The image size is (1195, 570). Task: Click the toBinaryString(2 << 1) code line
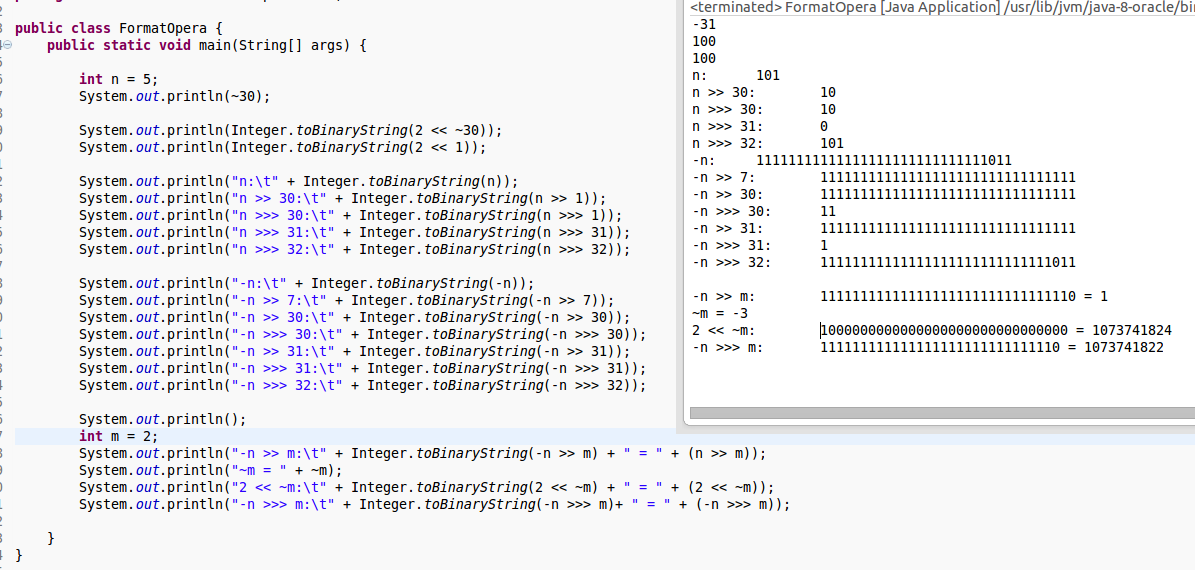[282, 148]
